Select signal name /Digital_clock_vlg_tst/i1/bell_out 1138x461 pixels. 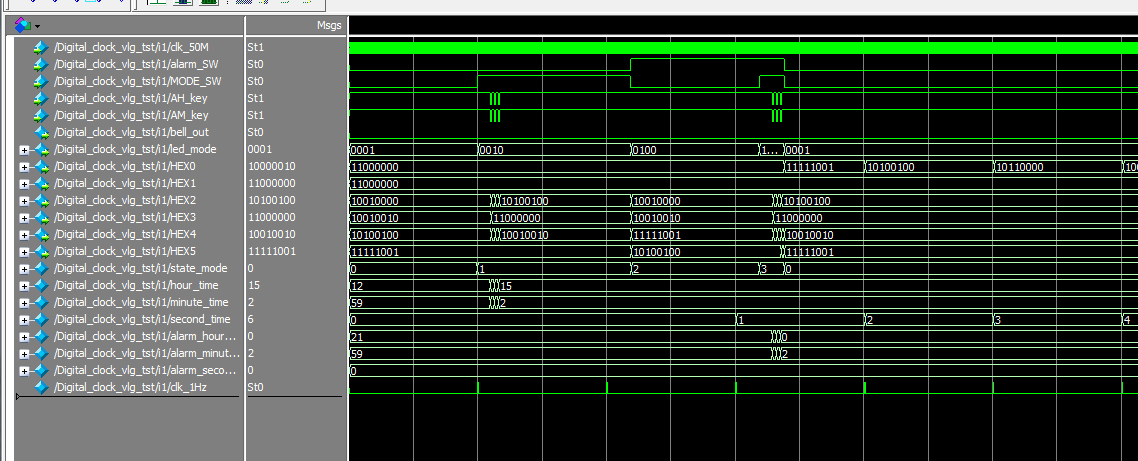pos(131,132)
